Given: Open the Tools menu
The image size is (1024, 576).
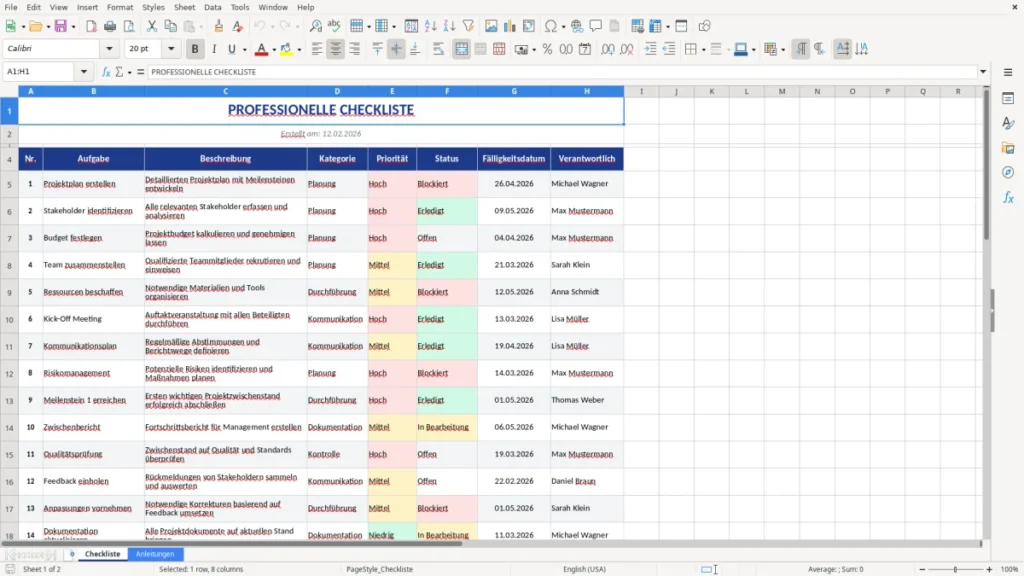Looking at the screenshot, I should tap(240, 7).
